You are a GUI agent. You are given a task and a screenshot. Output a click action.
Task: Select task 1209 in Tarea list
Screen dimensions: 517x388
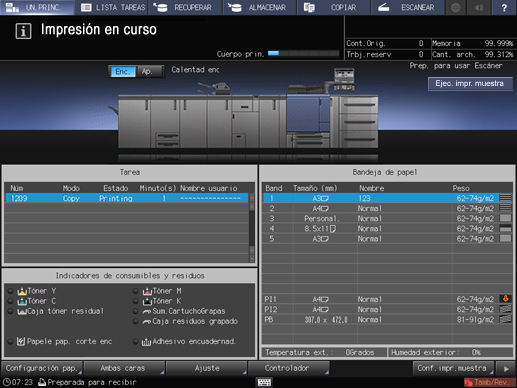click(127, 198)
